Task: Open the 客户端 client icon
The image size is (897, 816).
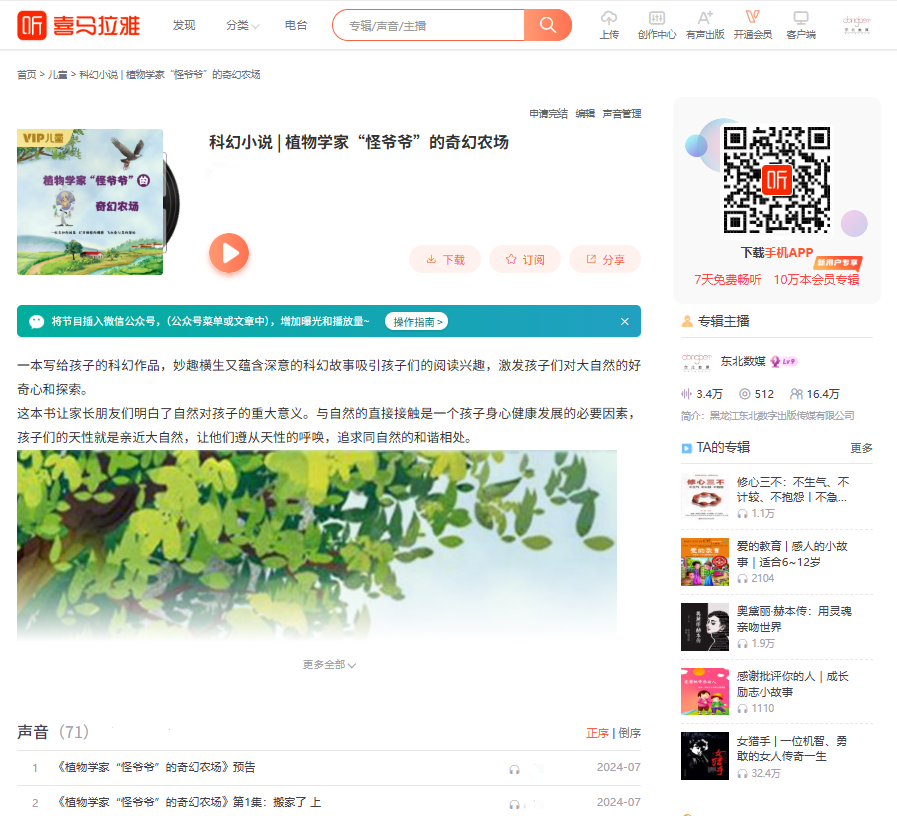Action: (800, 25)
